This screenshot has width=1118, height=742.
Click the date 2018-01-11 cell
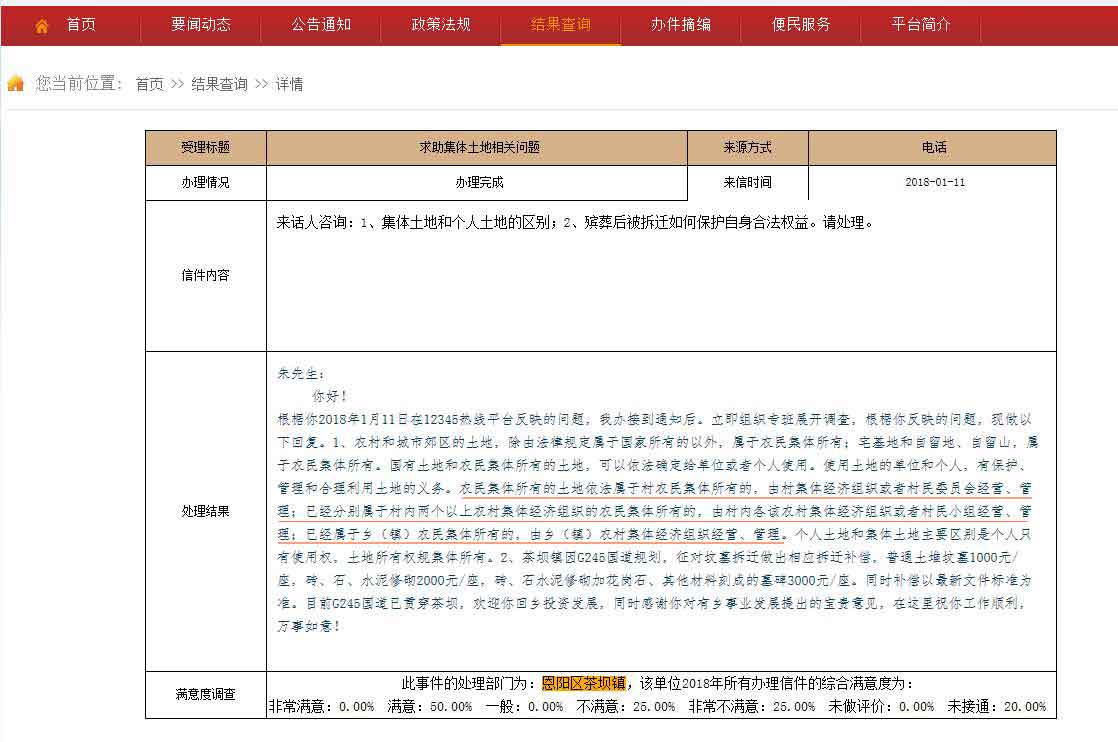[x=934, y=183]
